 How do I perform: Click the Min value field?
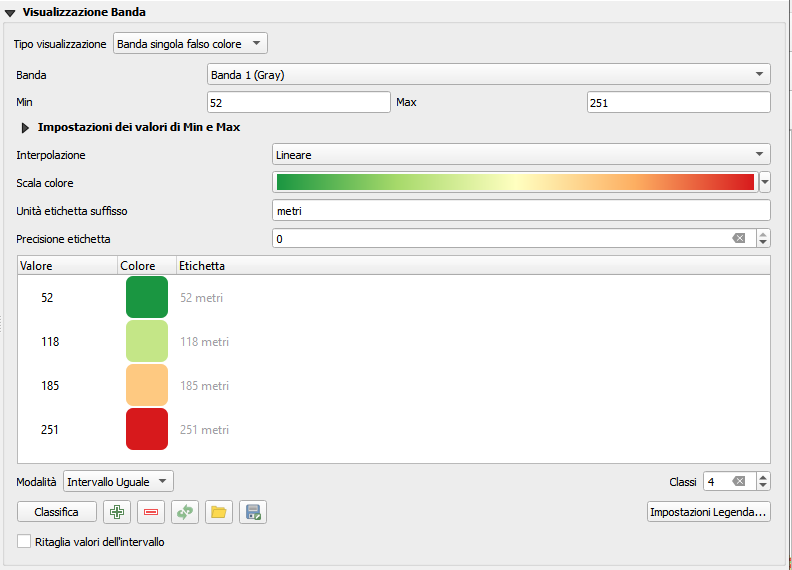pos(299,102)
